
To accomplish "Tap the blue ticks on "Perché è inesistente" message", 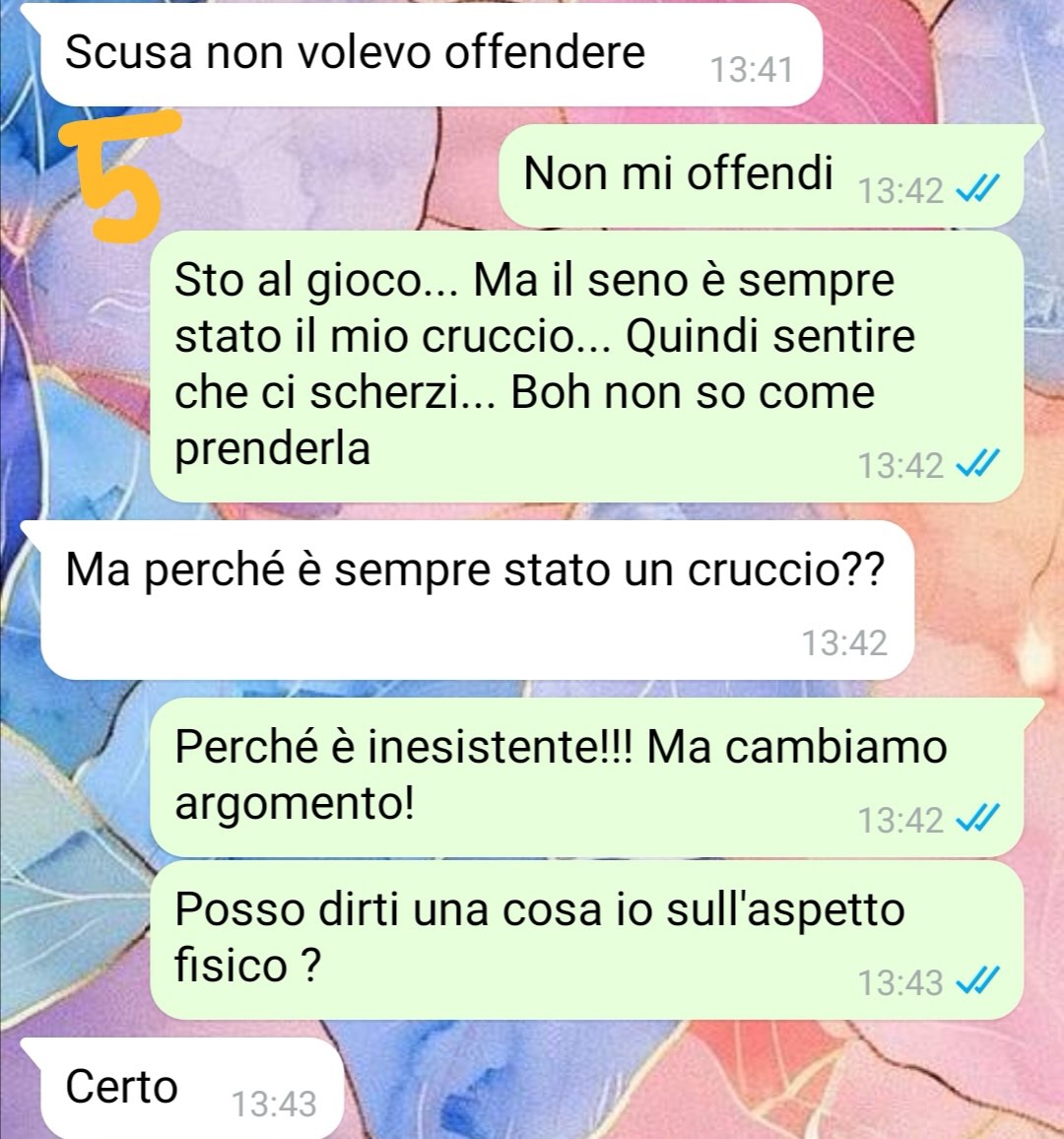I will click(x=977, y=818).
